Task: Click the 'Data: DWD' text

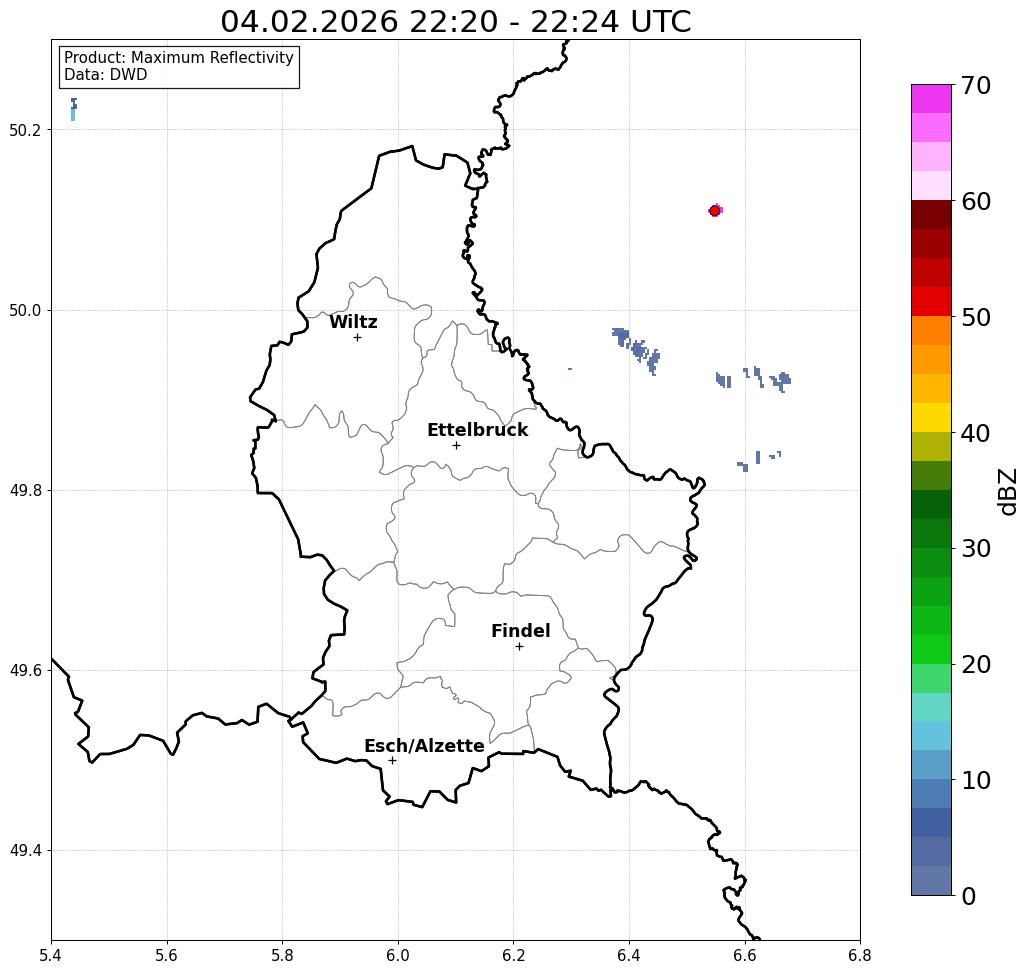Action: [x=106, y=75]
